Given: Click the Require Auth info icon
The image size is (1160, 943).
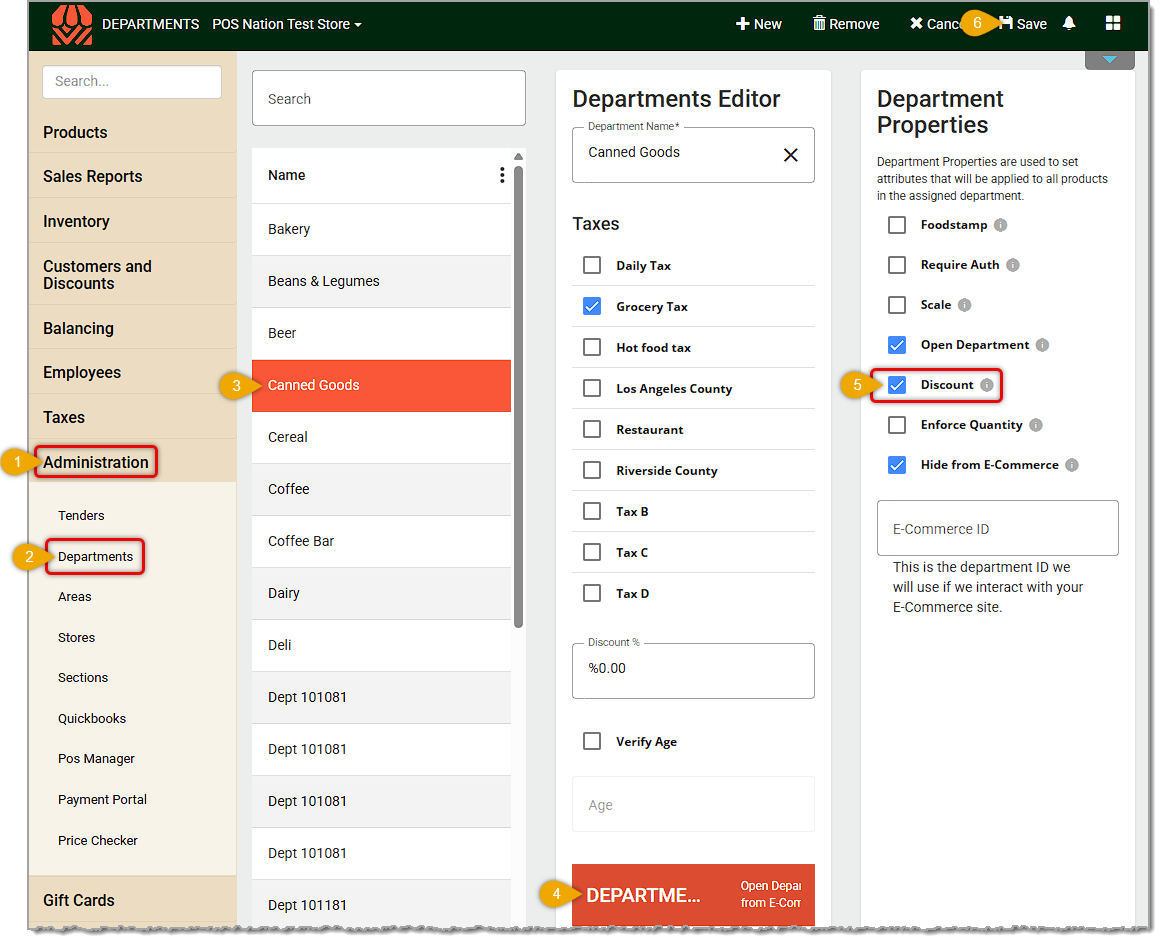Looking at the screenshot, I should [1013, 265].
